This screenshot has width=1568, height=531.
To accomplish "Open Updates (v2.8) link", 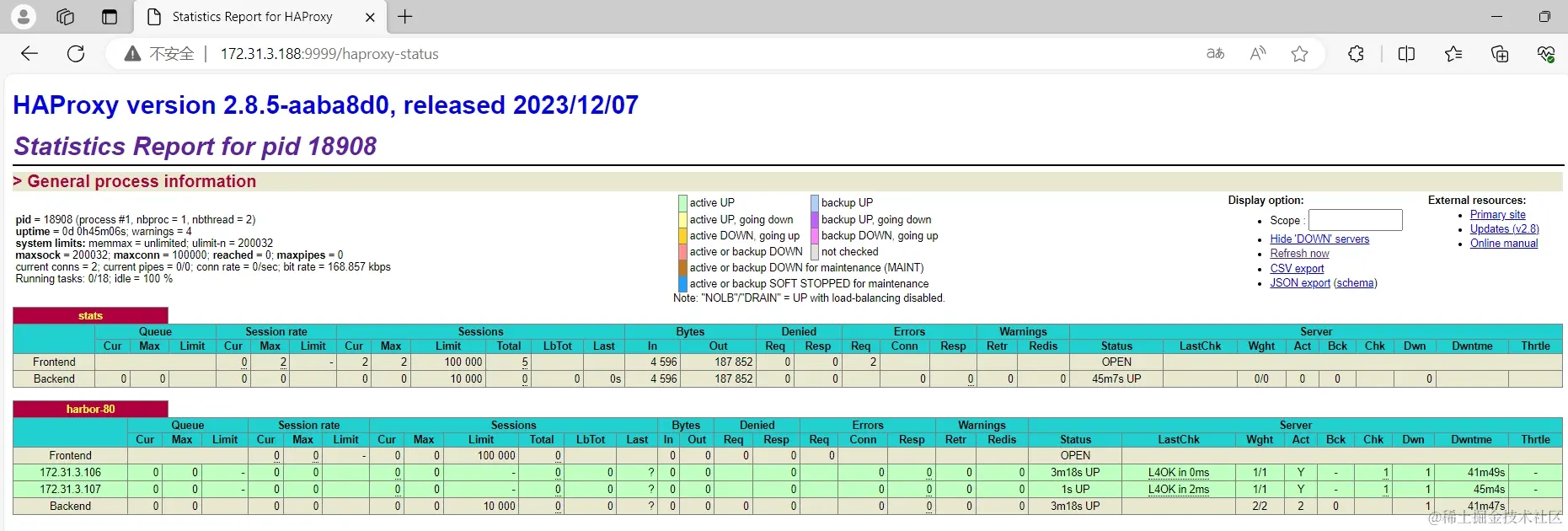I will point(1504,229).
